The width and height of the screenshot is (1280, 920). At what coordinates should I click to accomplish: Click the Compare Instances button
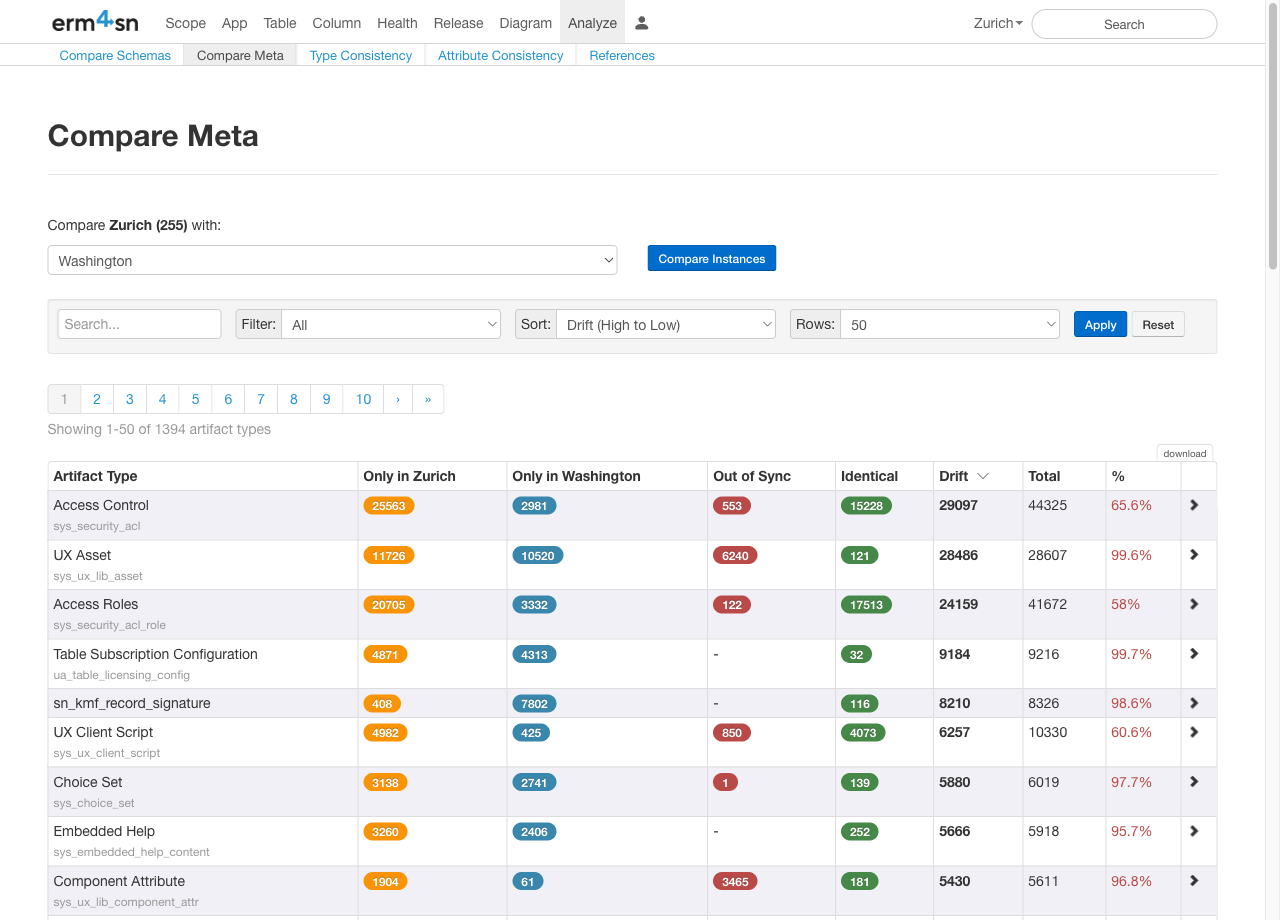(711, 258)
